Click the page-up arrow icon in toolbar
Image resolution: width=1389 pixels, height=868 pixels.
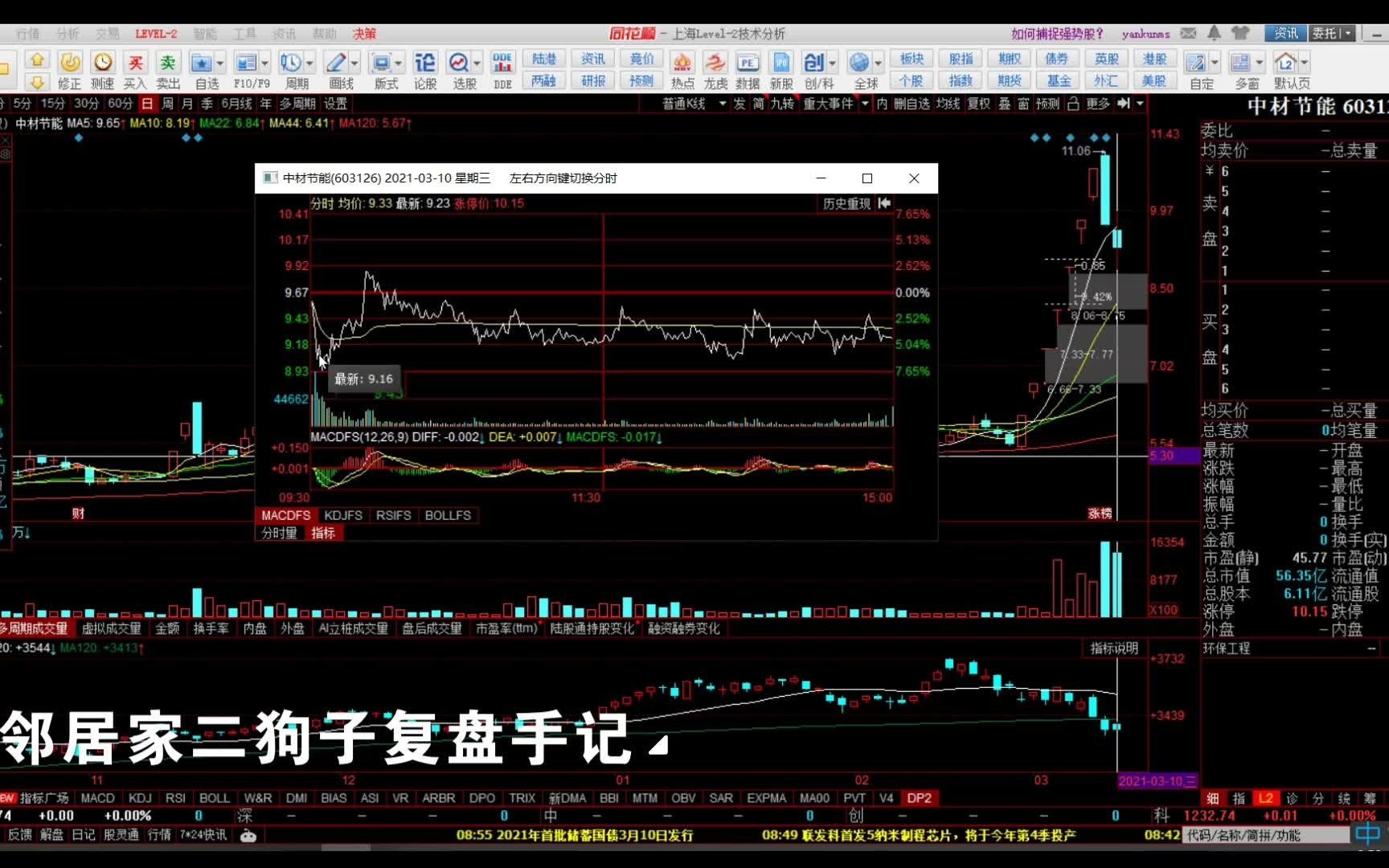pos(37,59)
